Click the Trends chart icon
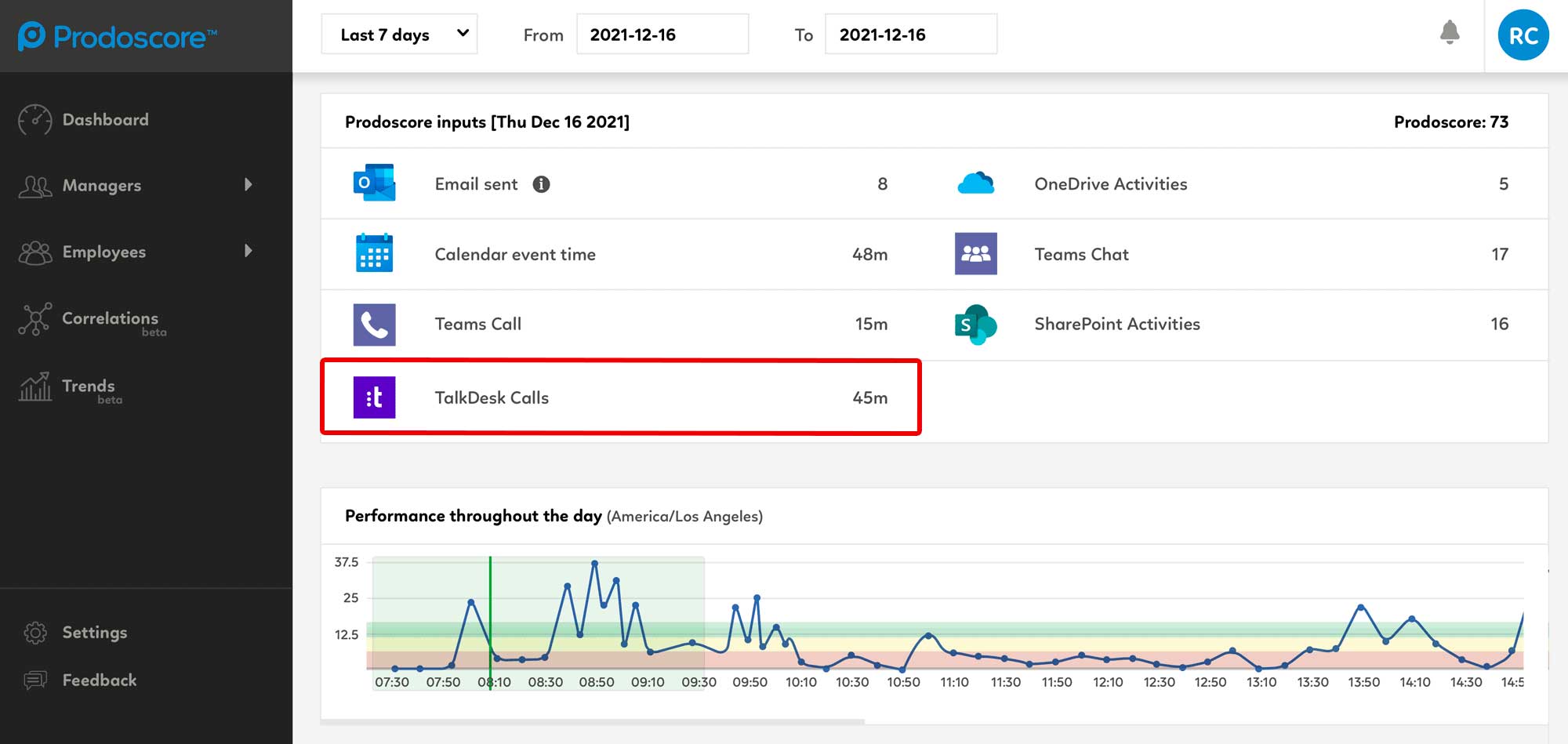 tap(34, 387)
